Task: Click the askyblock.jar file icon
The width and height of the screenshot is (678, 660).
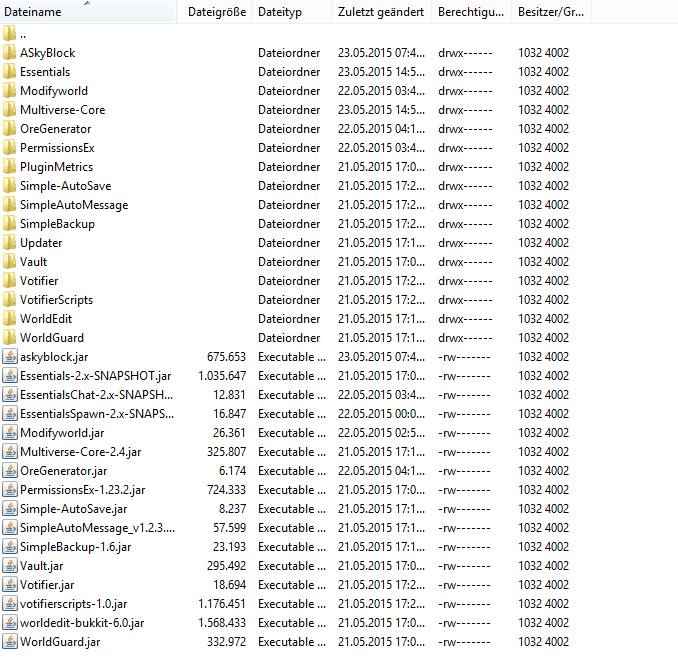Action: 10,357
